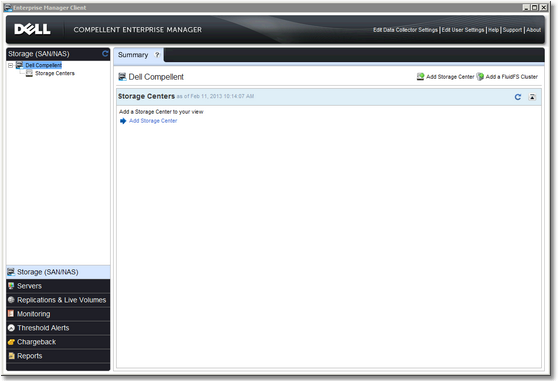Minimize the Enterprise Manager Client window
This screenshot has width=558, height=383.
pos(526,7)
